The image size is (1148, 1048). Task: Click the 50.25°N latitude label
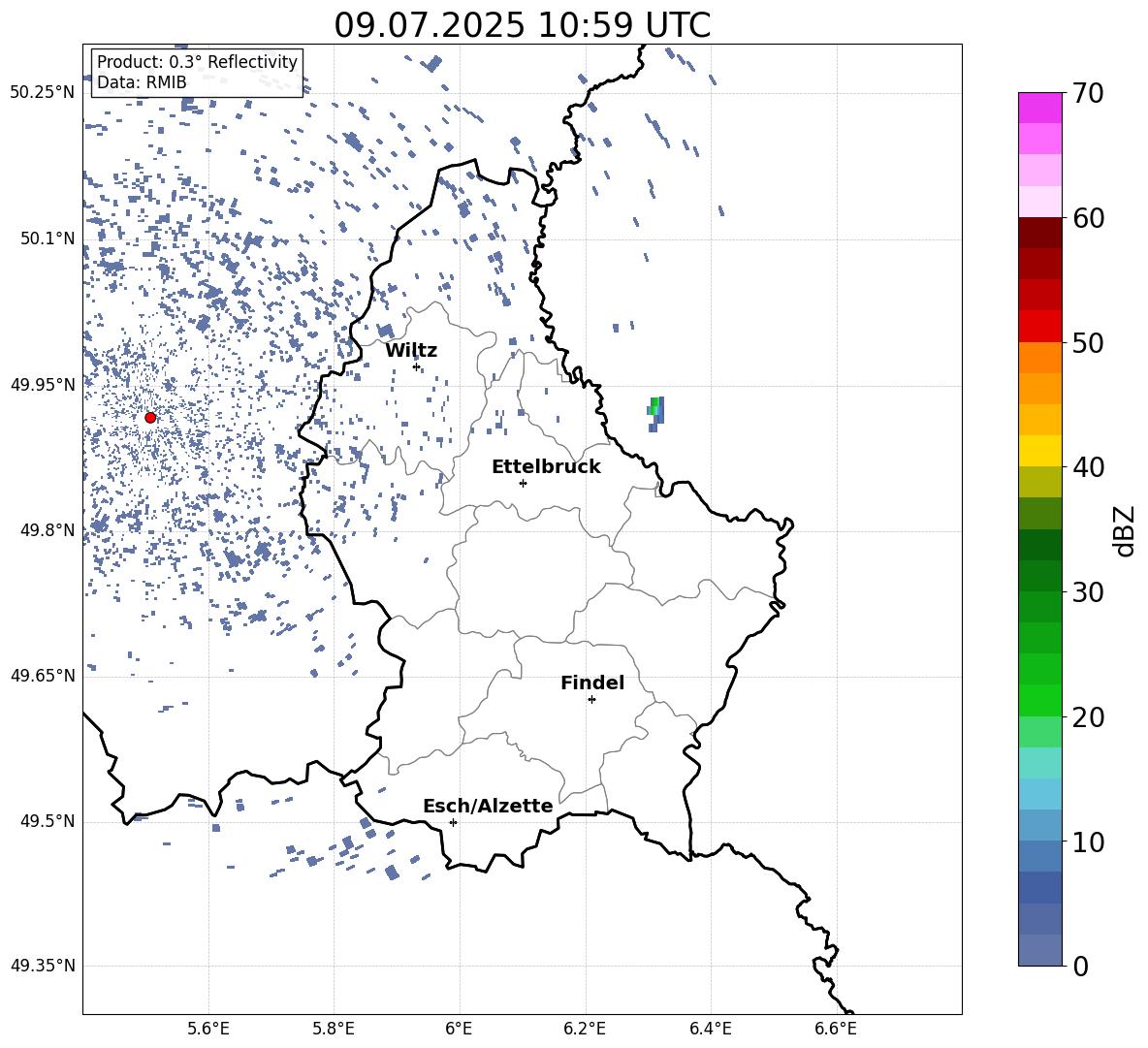43,93
